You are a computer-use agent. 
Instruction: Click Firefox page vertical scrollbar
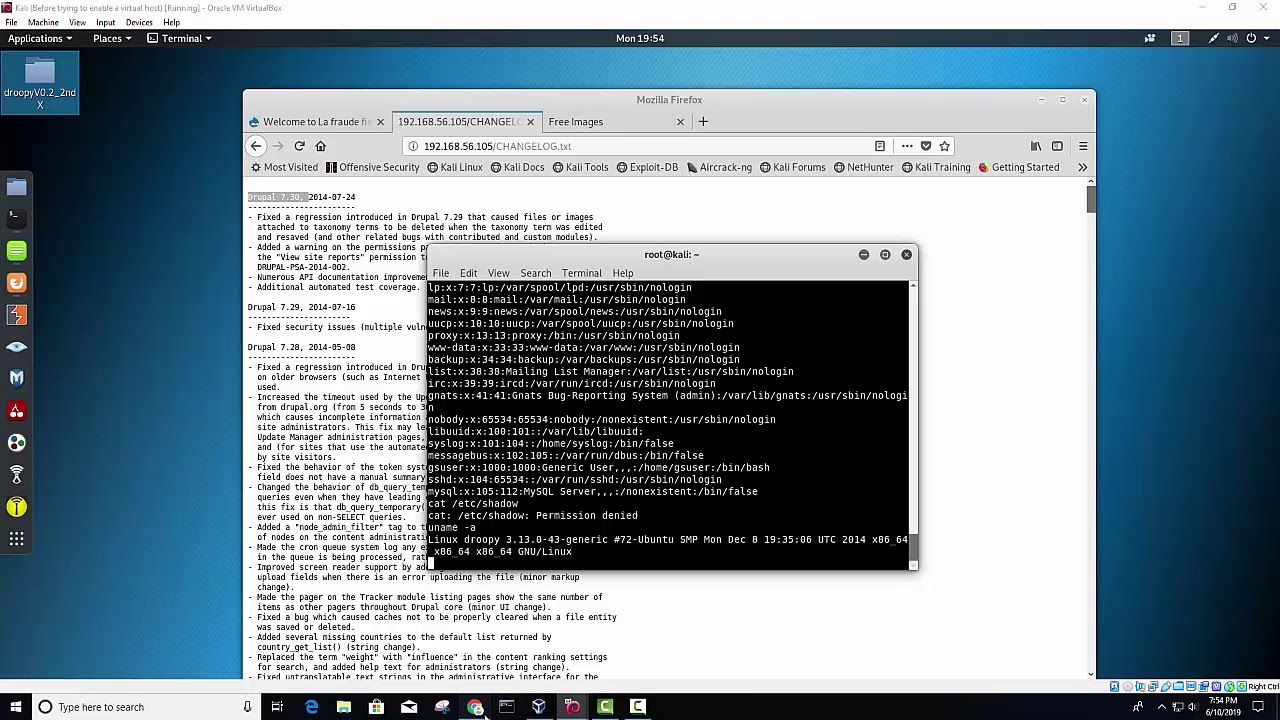(1090, 428)
